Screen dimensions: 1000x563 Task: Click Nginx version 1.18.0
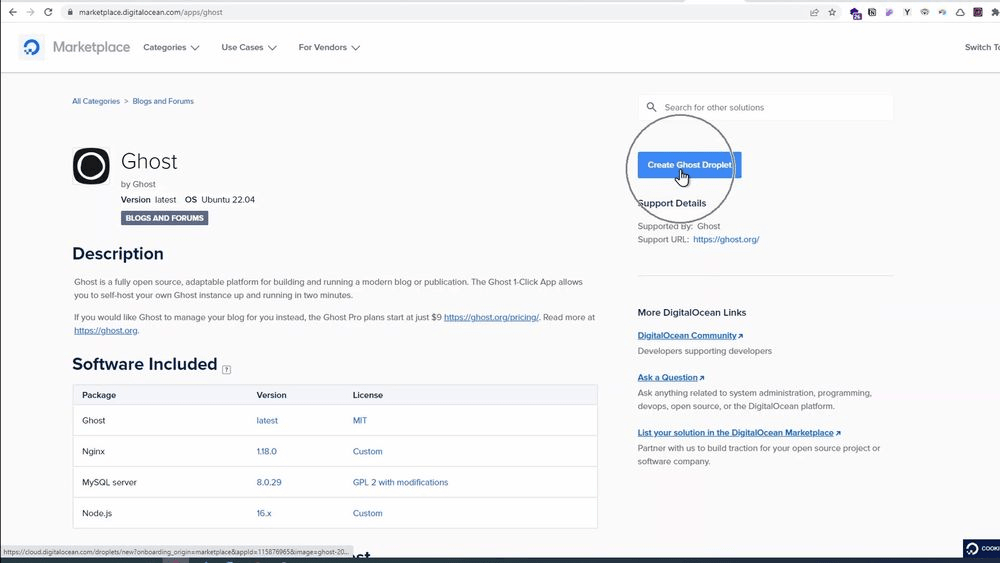click(267, 451)
